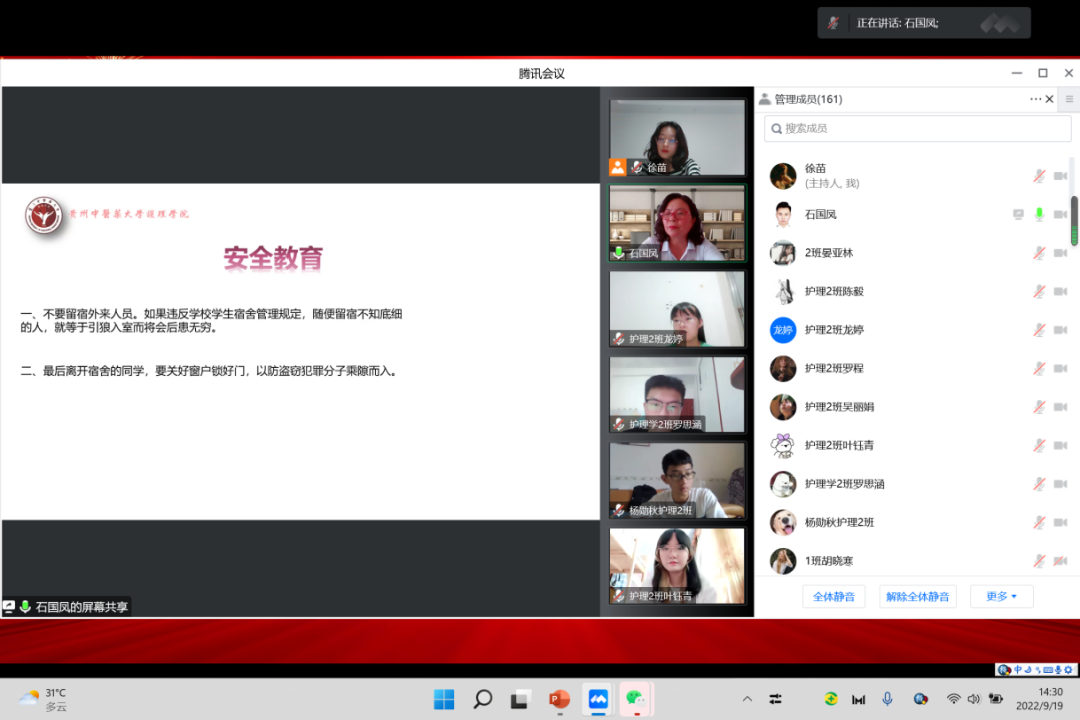Open WeChat from the taskbar

[635, 699]
